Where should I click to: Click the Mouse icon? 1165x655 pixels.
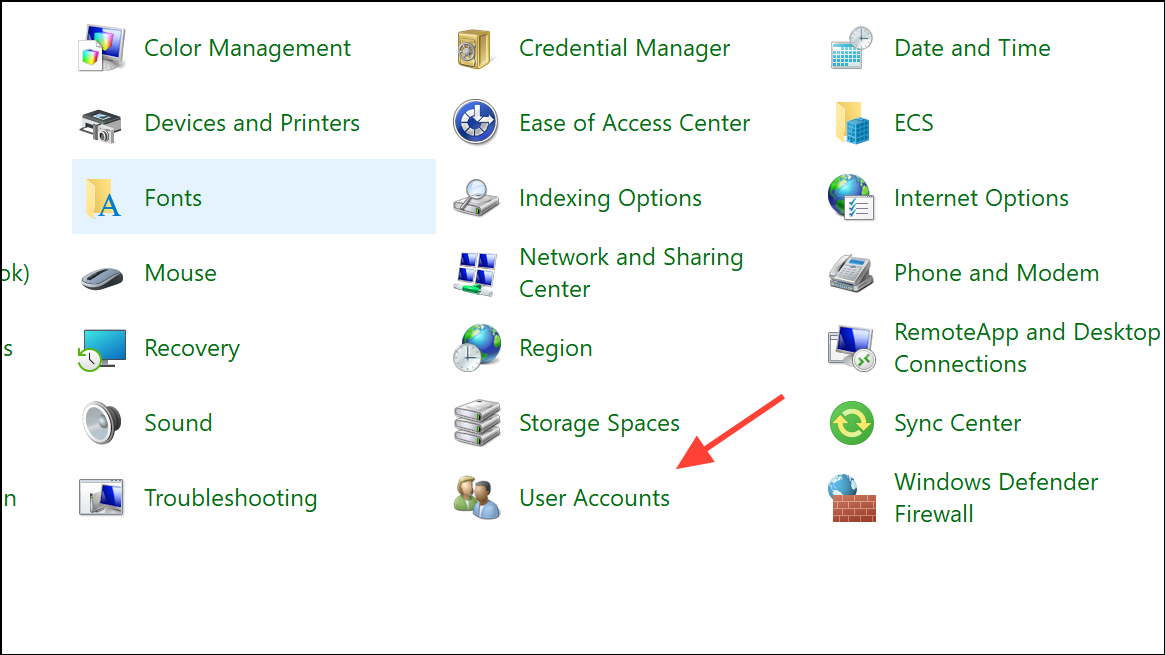coord(102,278)
